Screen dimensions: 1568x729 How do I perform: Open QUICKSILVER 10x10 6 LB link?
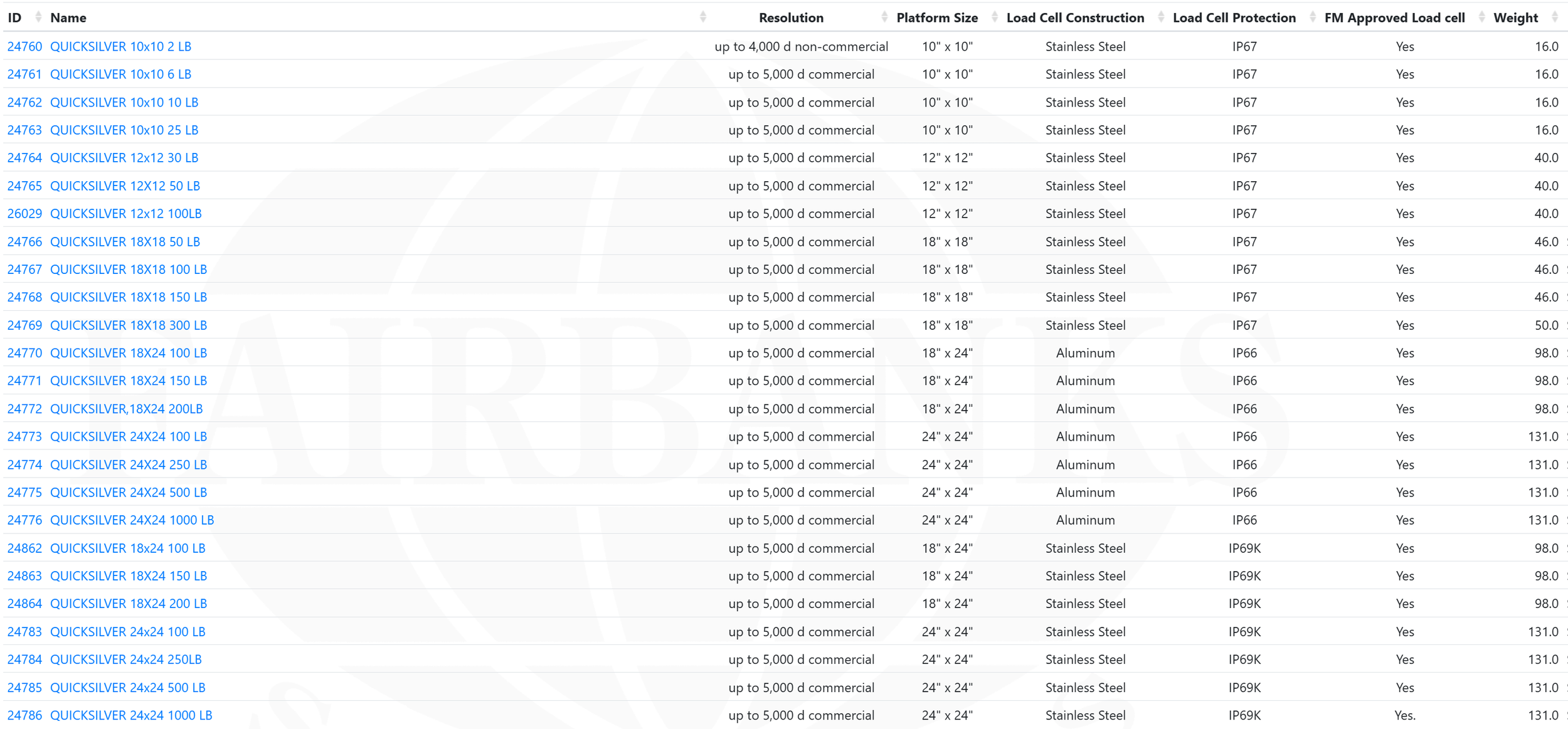click(x=120, y=74)
